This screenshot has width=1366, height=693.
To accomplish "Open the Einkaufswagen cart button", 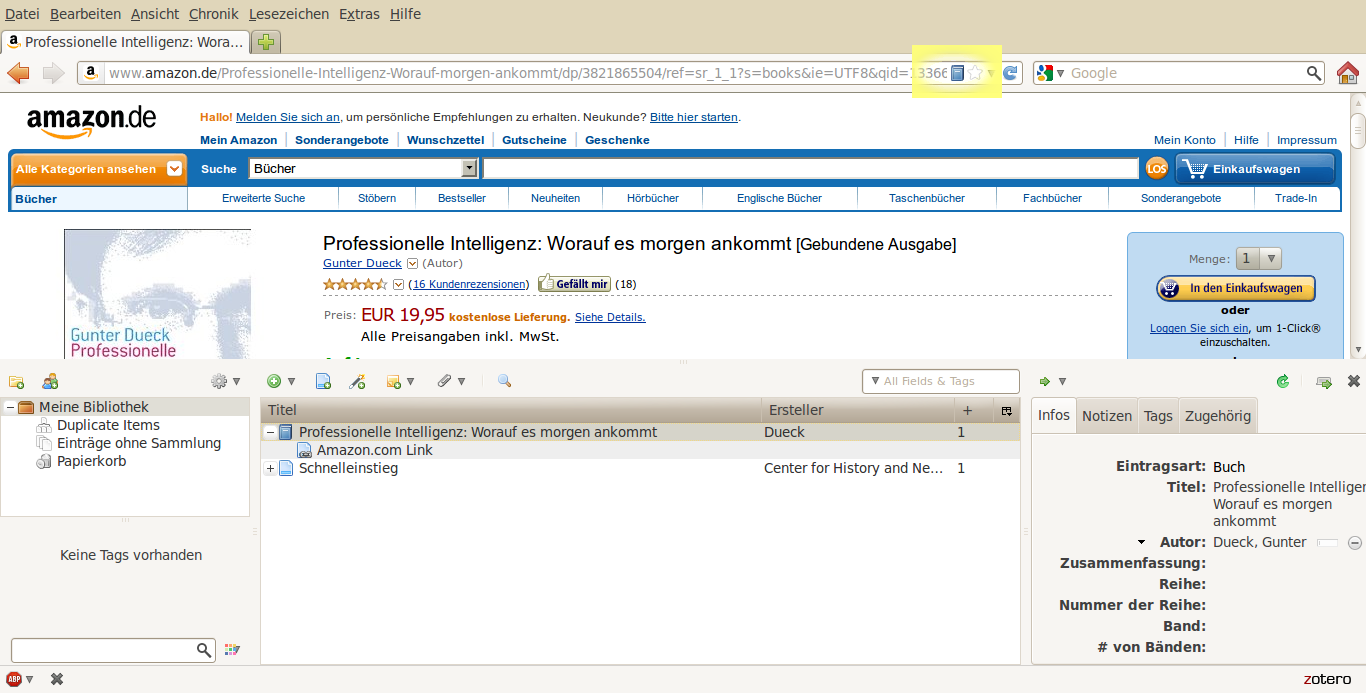I will pos(1255,169).
